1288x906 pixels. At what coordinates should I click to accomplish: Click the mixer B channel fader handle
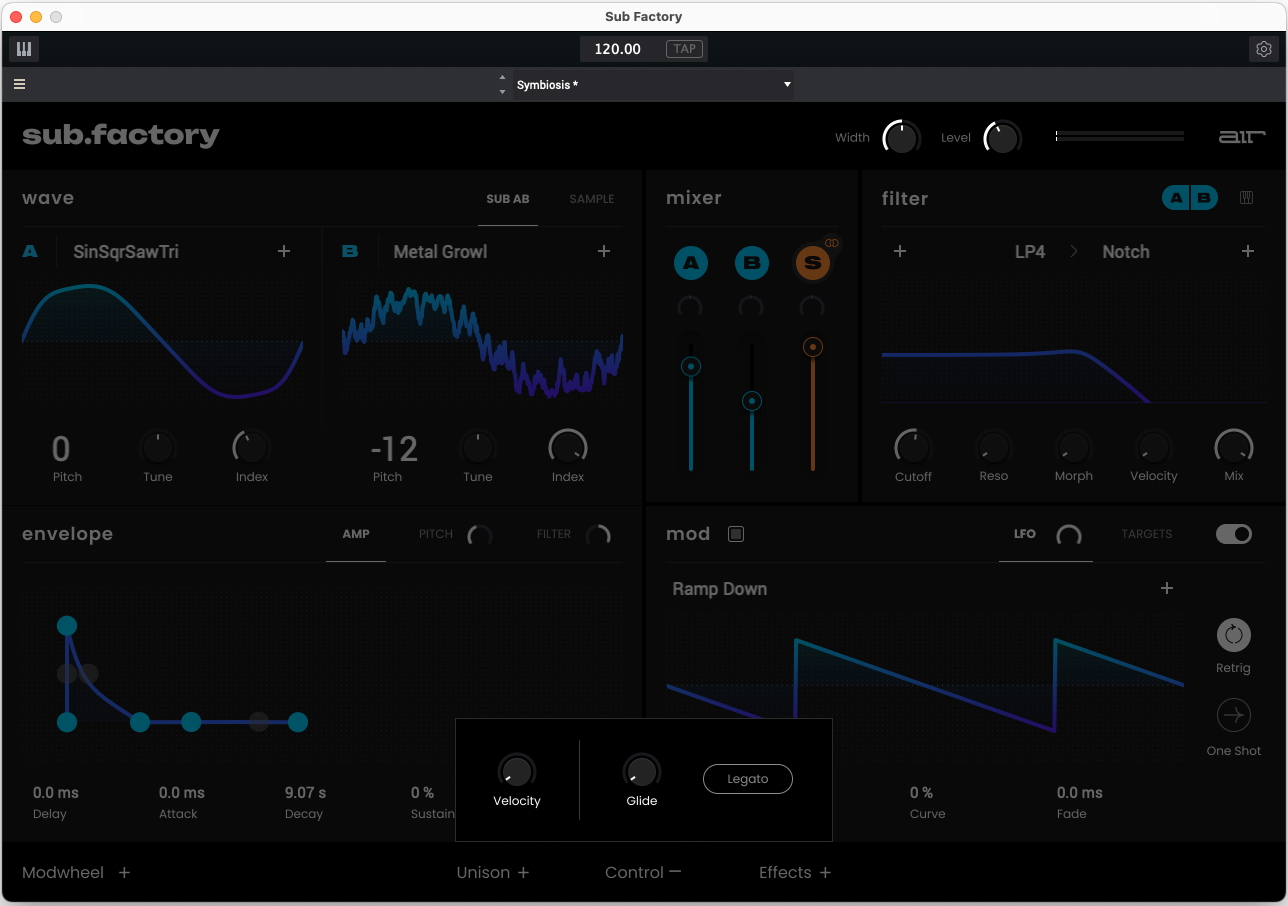[x=752, y=401]
